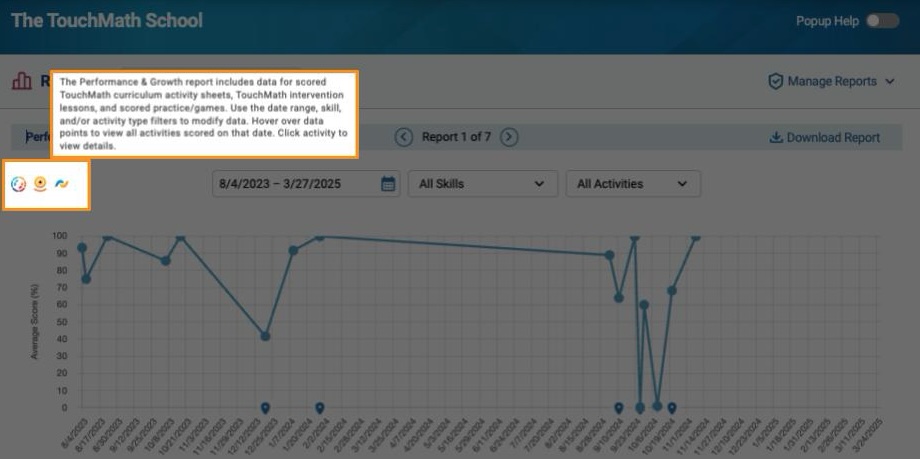
Task: Click the Download Report button
Action: [x=824, y=137]
